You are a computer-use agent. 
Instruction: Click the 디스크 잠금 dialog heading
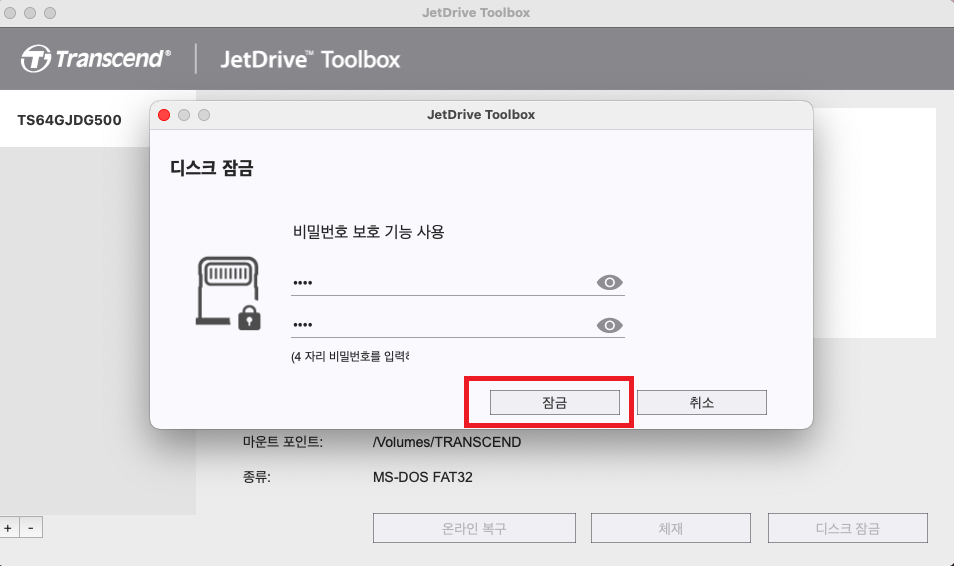pyautogui.click(x=212, y=168)
